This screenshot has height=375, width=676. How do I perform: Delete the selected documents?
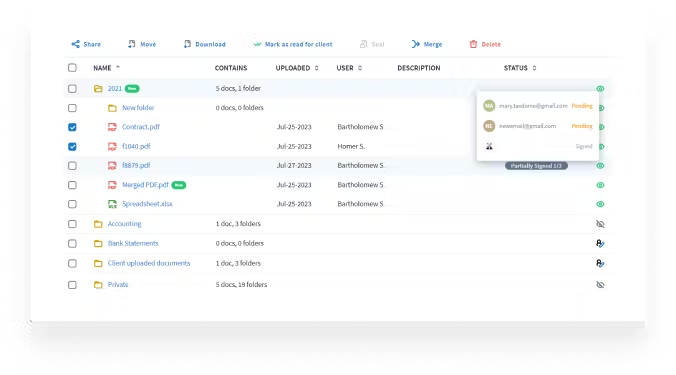485,44
